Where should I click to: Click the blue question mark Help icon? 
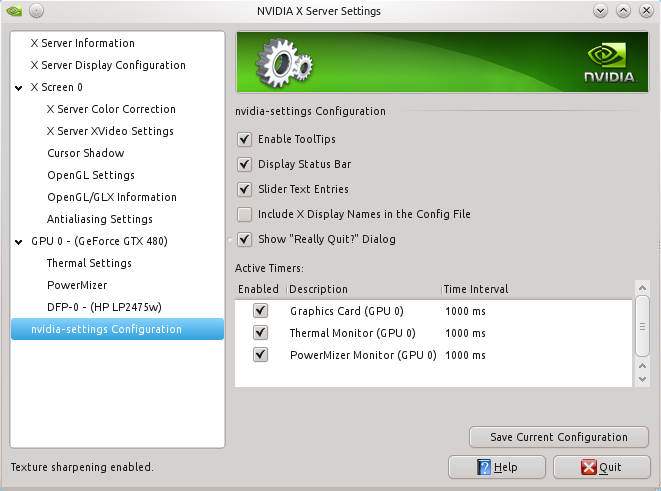[x=484, y=467]
